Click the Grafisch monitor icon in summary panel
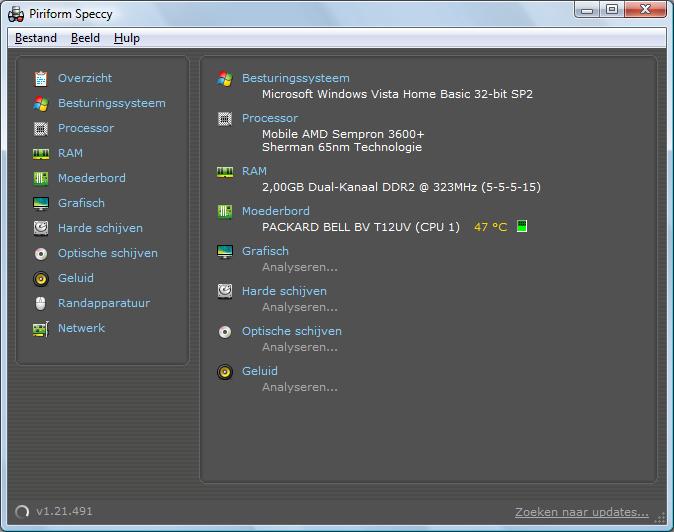This screenshot has height=532, width=674. [x=225, y=251]
